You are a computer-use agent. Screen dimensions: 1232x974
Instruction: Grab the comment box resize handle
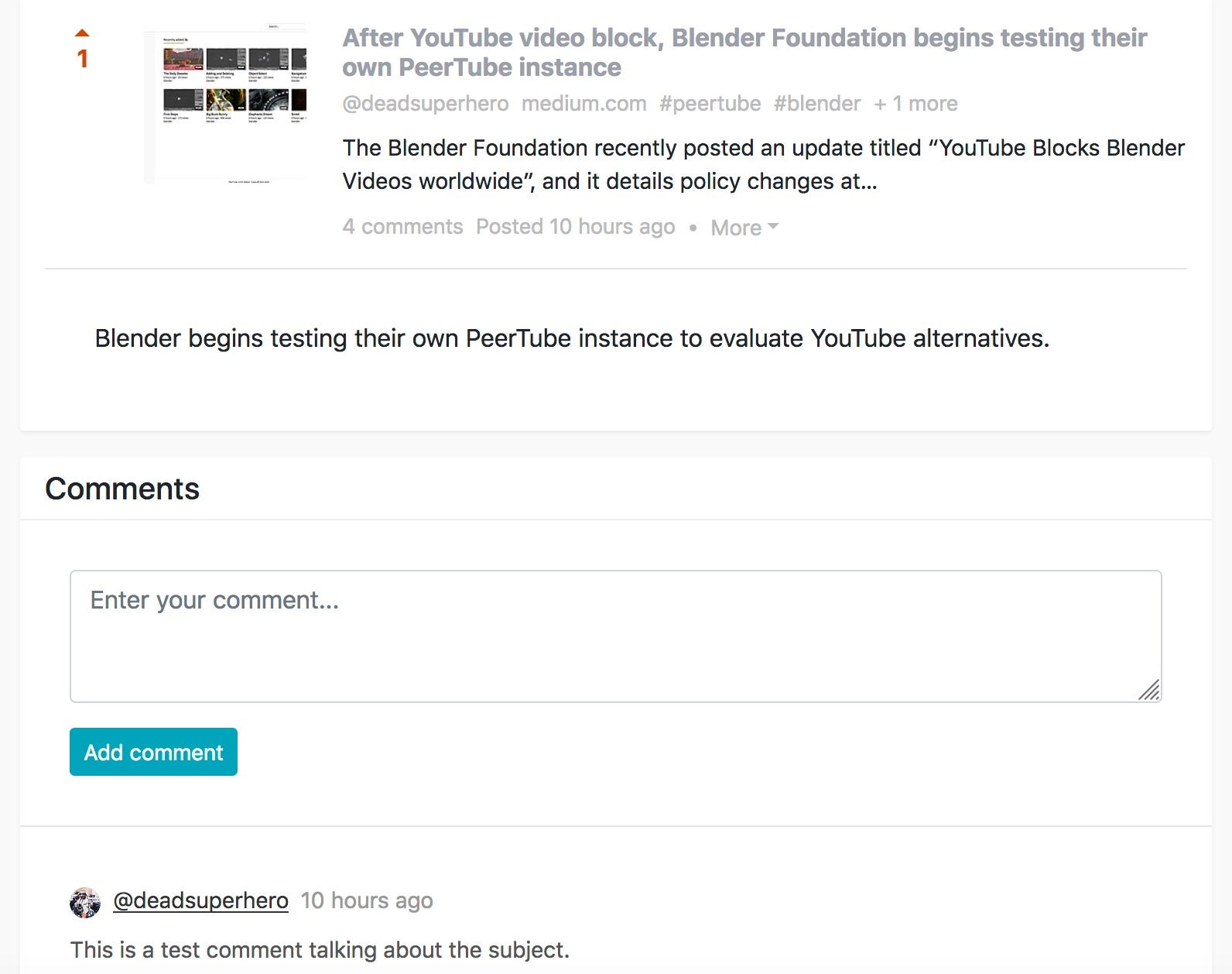[1149, 690]
